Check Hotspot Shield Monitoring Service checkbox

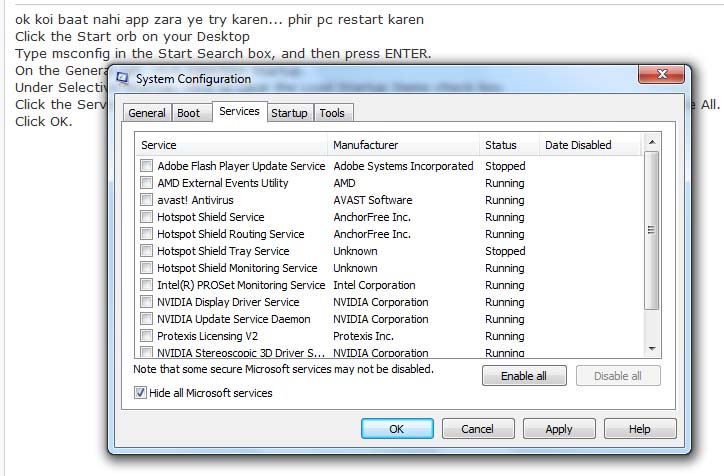146,268
